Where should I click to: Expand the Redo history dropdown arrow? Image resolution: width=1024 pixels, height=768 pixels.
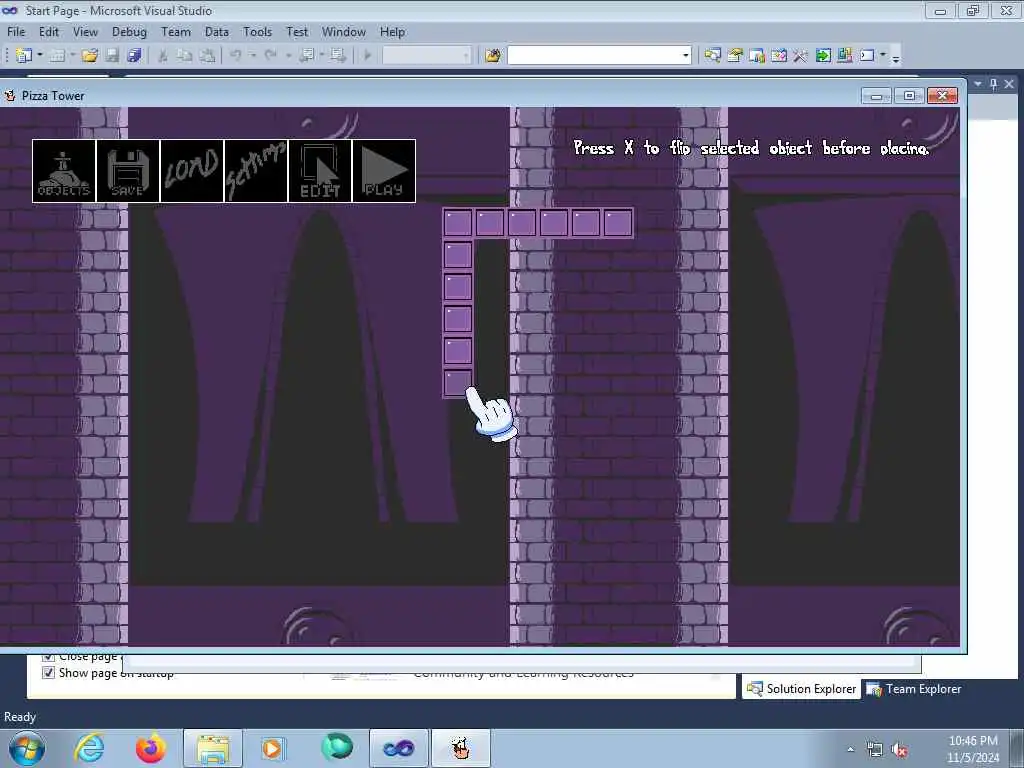click(x=288, y=56)
